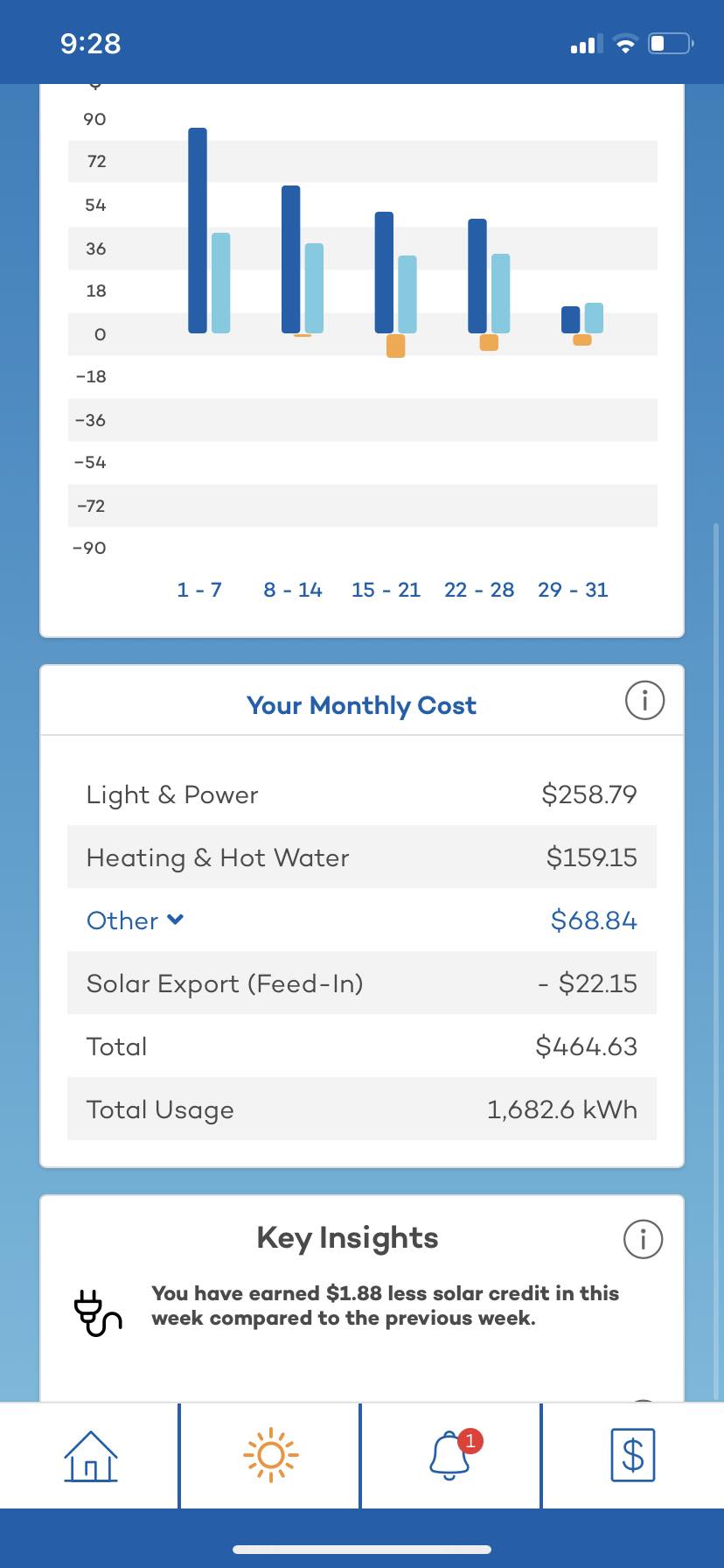Tap info icon beside Your Monthly Cost
Screen dimensions: 724x1568
tap(645, 701)
